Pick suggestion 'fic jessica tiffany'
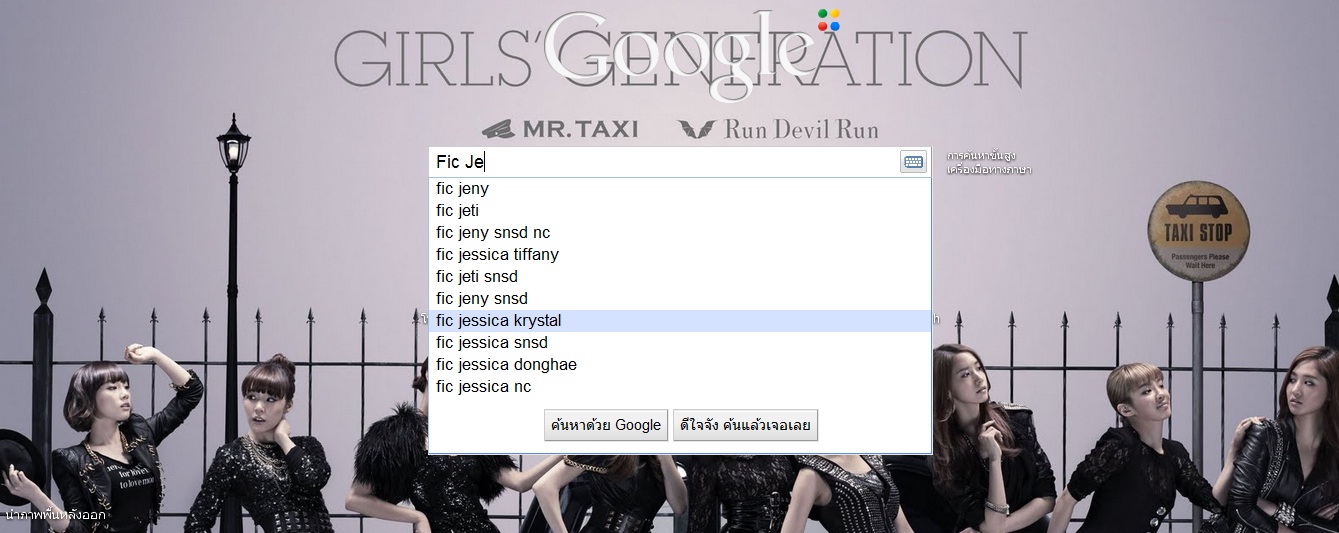Screen dimensions: 1339x533 pyautogui.click(x=680, y=255)
